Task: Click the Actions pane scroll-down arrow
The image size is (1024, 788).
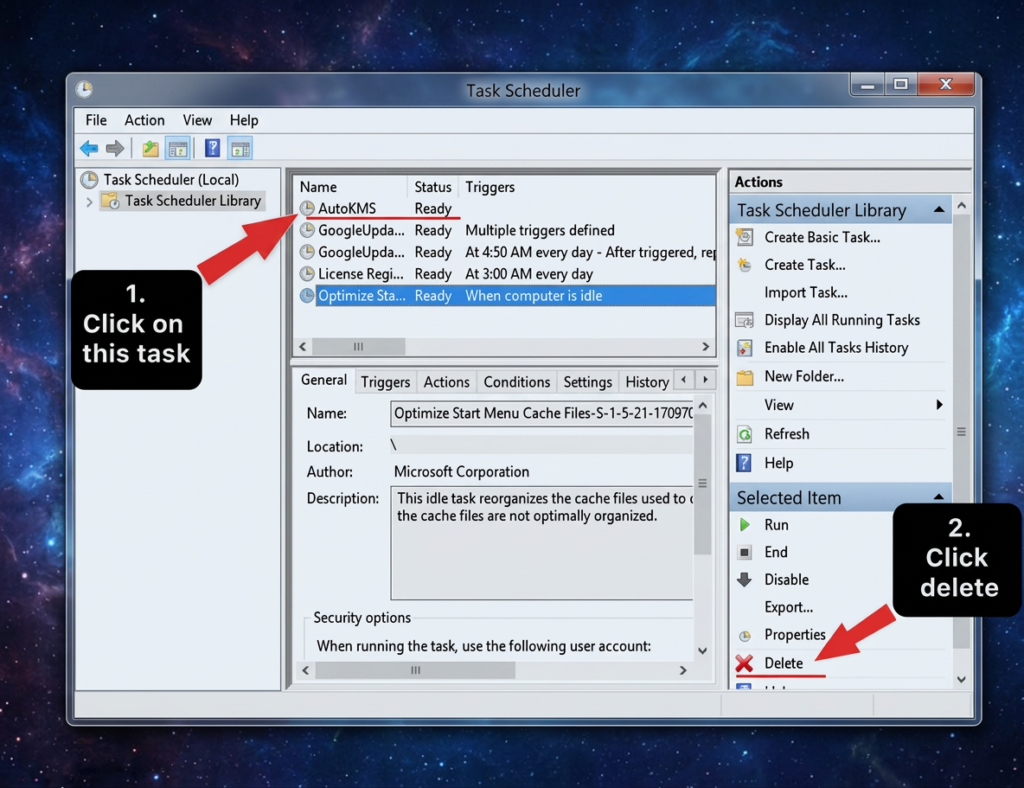Action: (x=961, y=679)
